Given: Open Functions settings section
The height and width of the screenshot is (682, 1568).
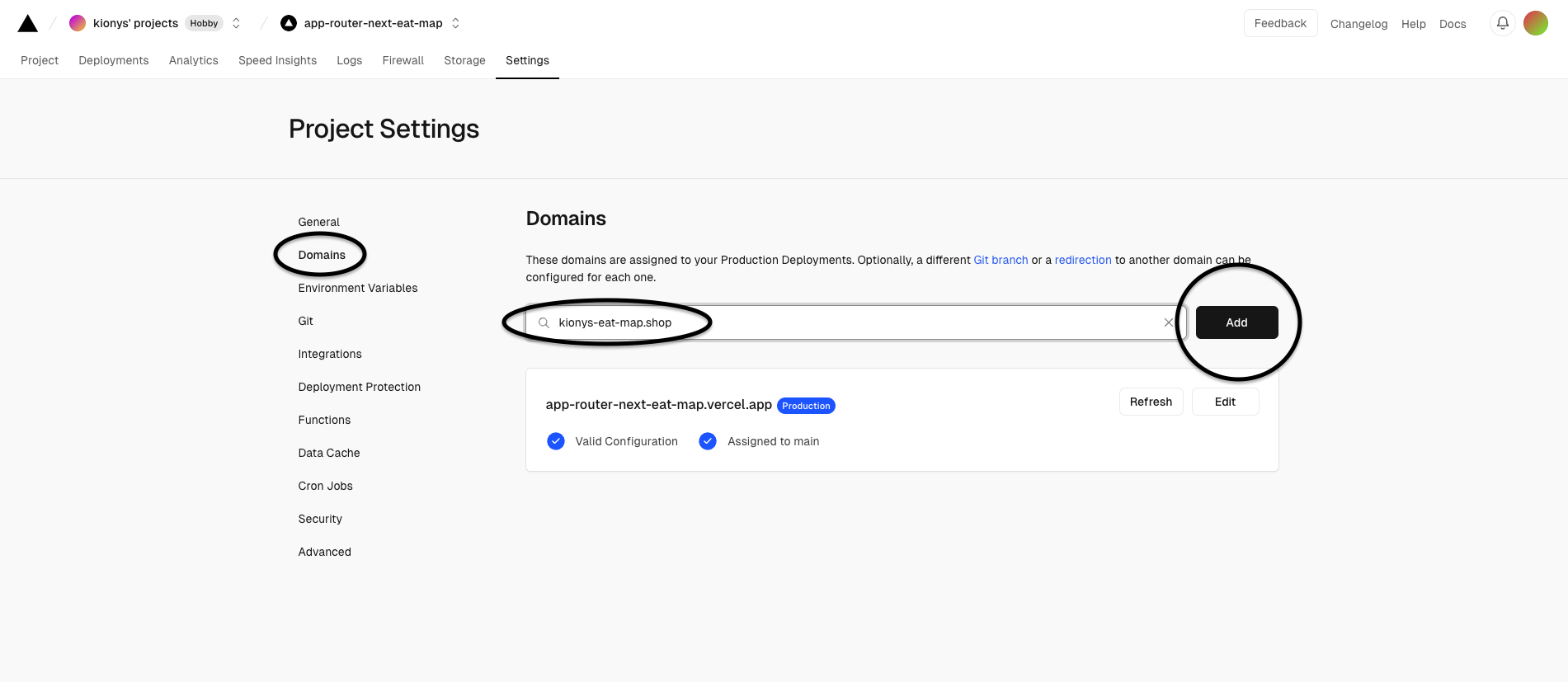Looking at the screenshot, I should point(324,420).
